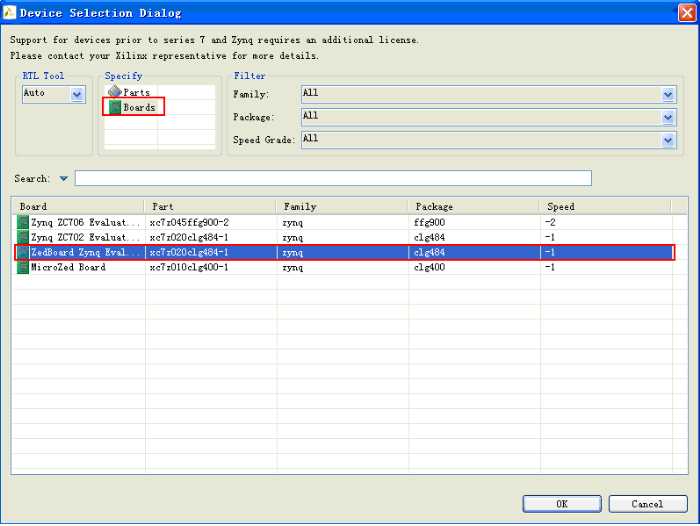Sort by the Package column header
The width and height of the screenshot is (700, 526).
[x=473, y=206]
